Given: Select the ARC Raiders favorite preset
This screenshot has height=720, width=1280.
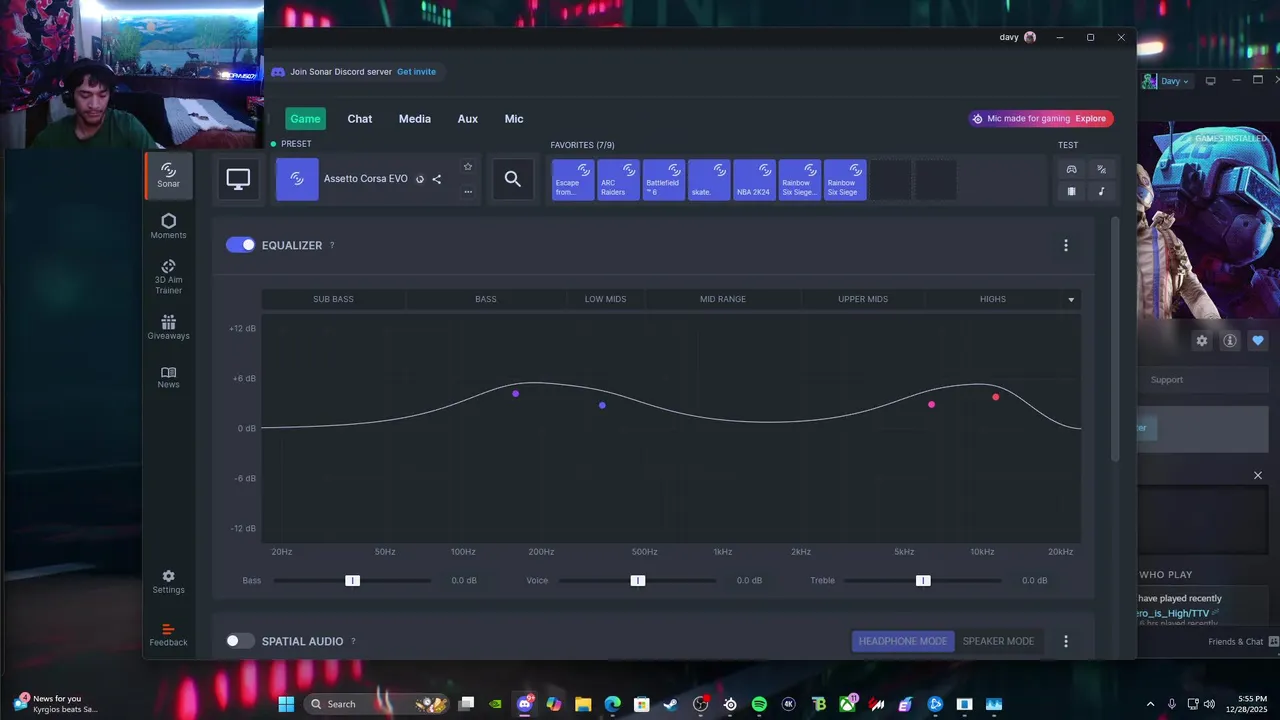Looking at the screenshot, I should click(x=618, y=180).
